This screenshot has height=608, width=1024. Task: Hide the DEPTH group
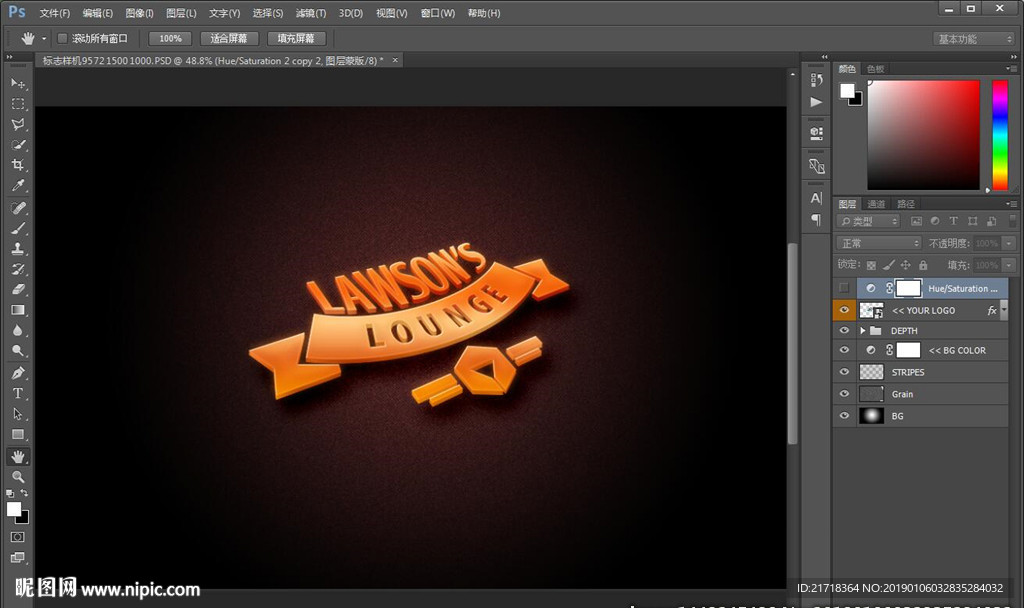[x=844, y=330]
